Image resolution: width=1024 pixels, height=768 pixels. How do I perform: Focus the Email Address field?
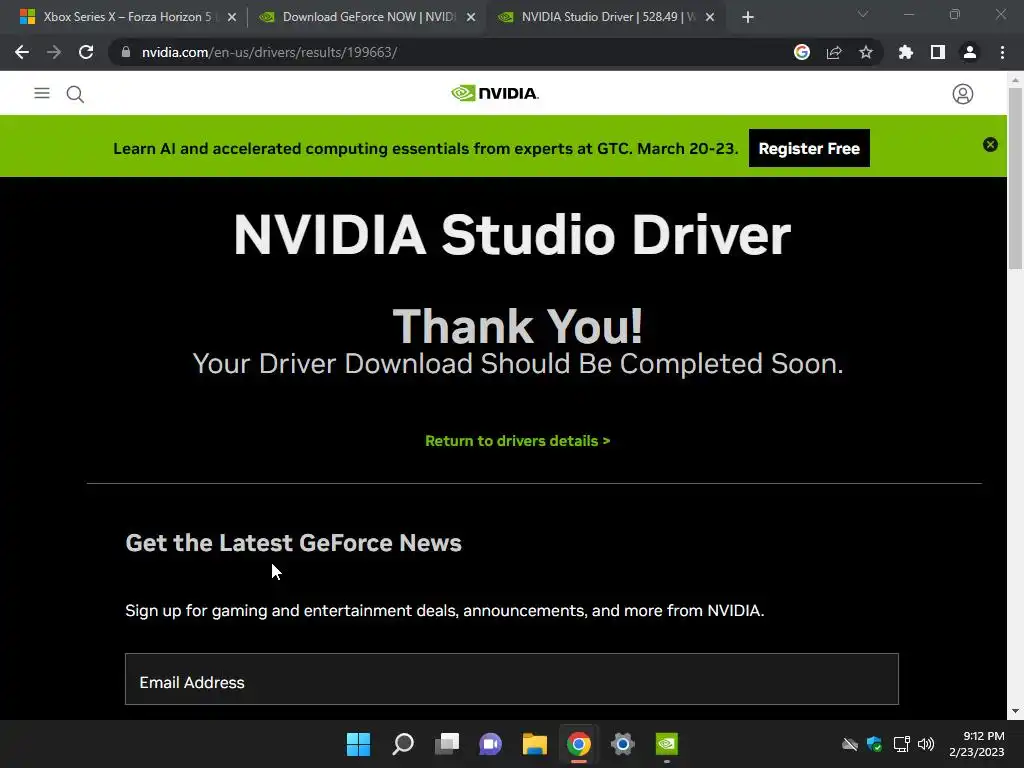pos(512,679)
